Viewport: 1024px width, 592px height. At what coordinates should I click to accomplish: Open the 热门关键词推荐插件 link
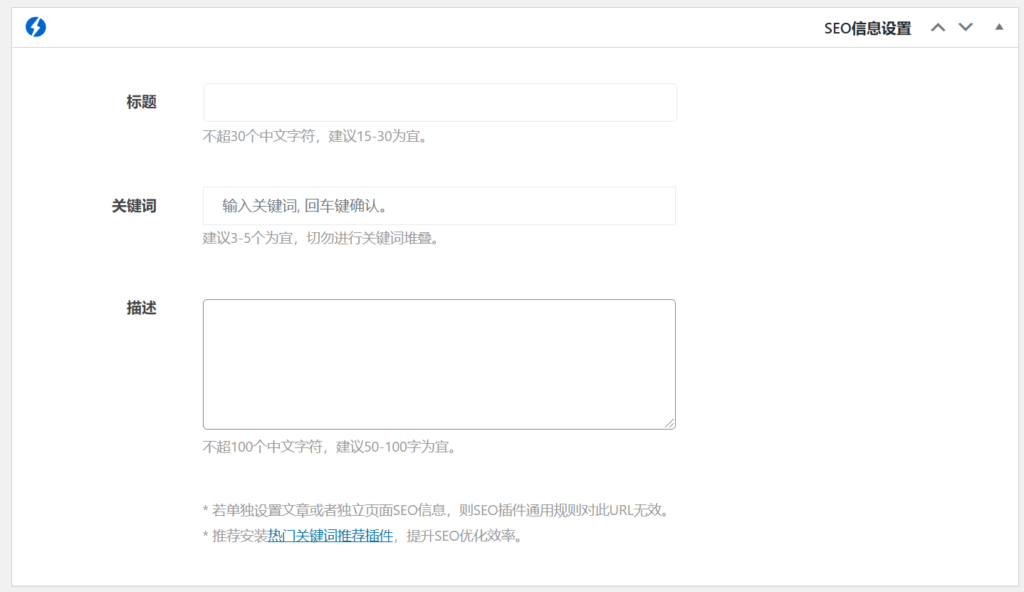pos(330,536)
